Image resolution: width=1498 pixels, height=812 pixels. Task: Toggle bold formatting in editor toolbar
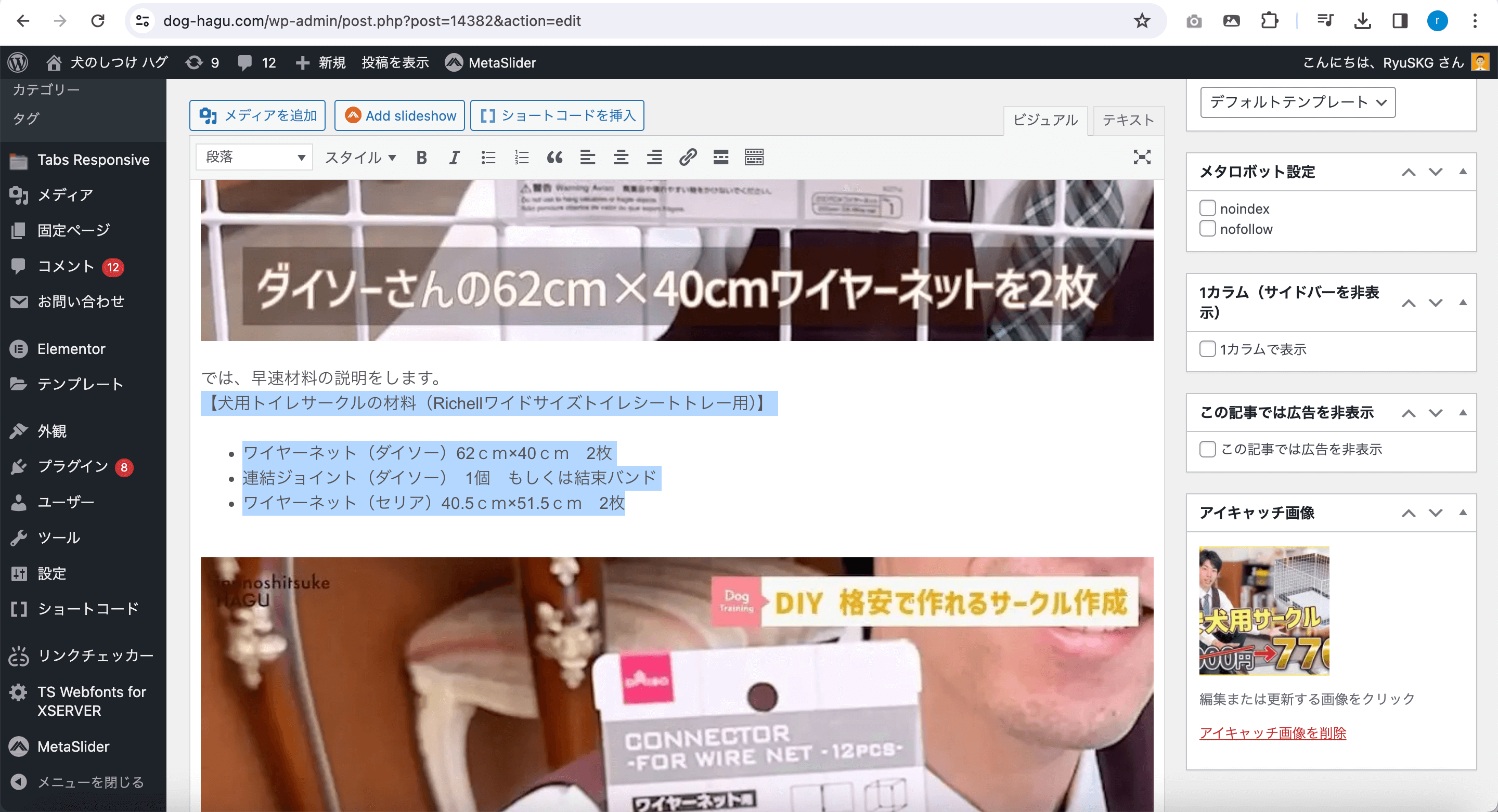tap(422, 157)
